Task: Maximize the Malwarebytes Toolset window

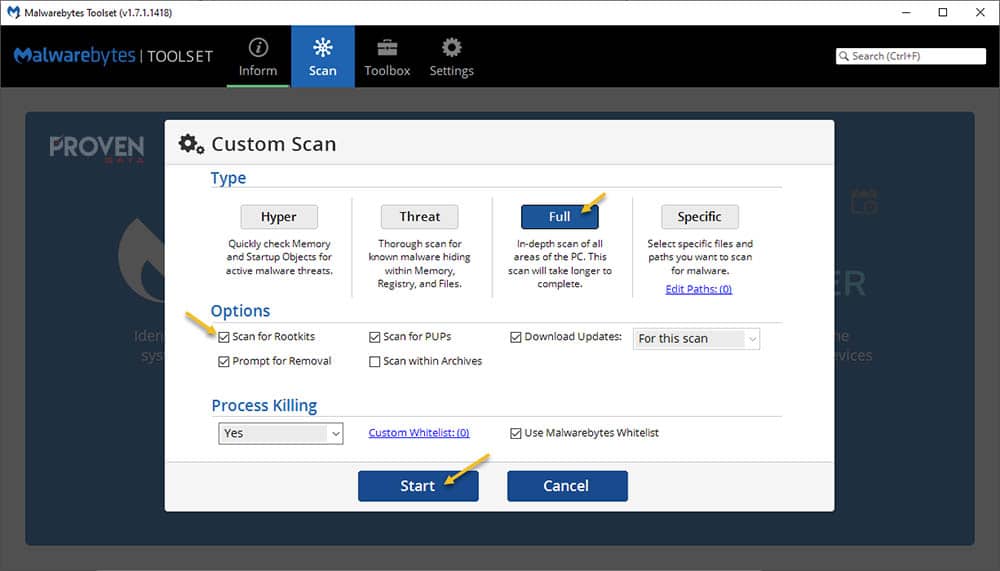Action: [943, 12]
